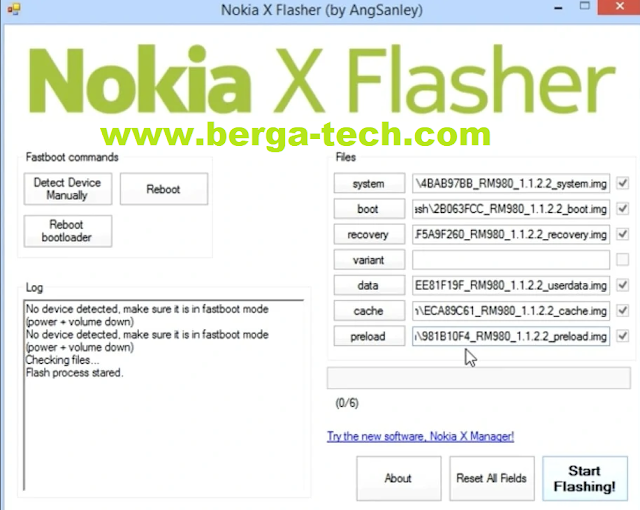Browse for the boot image file
The image size is (640, 510).
tap(369, 209)
